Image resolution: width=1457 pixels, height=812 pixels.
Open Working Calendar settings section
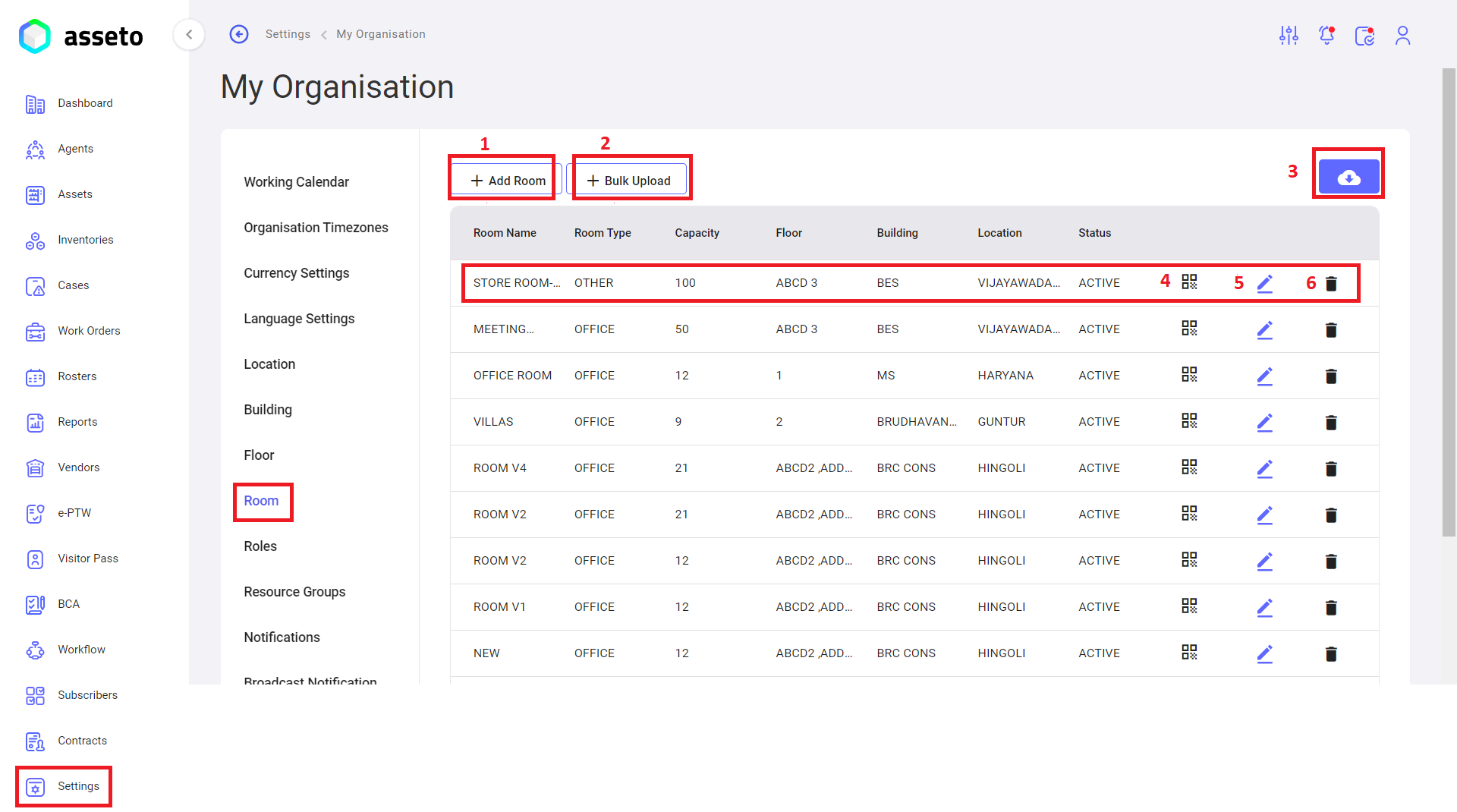coord(296,182)
